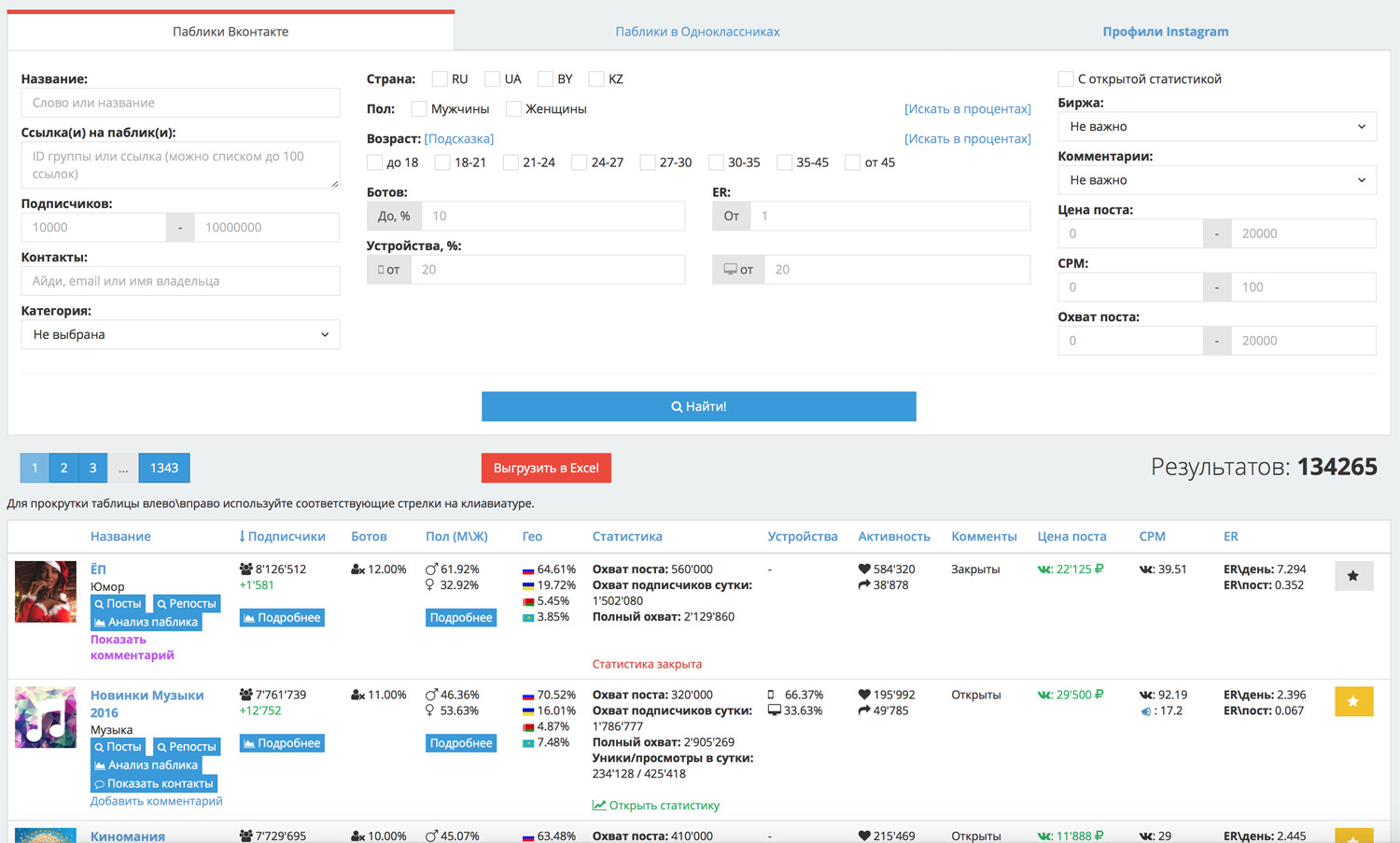
Task: Enable the RU country checkbox
Action: pos(440,79)
